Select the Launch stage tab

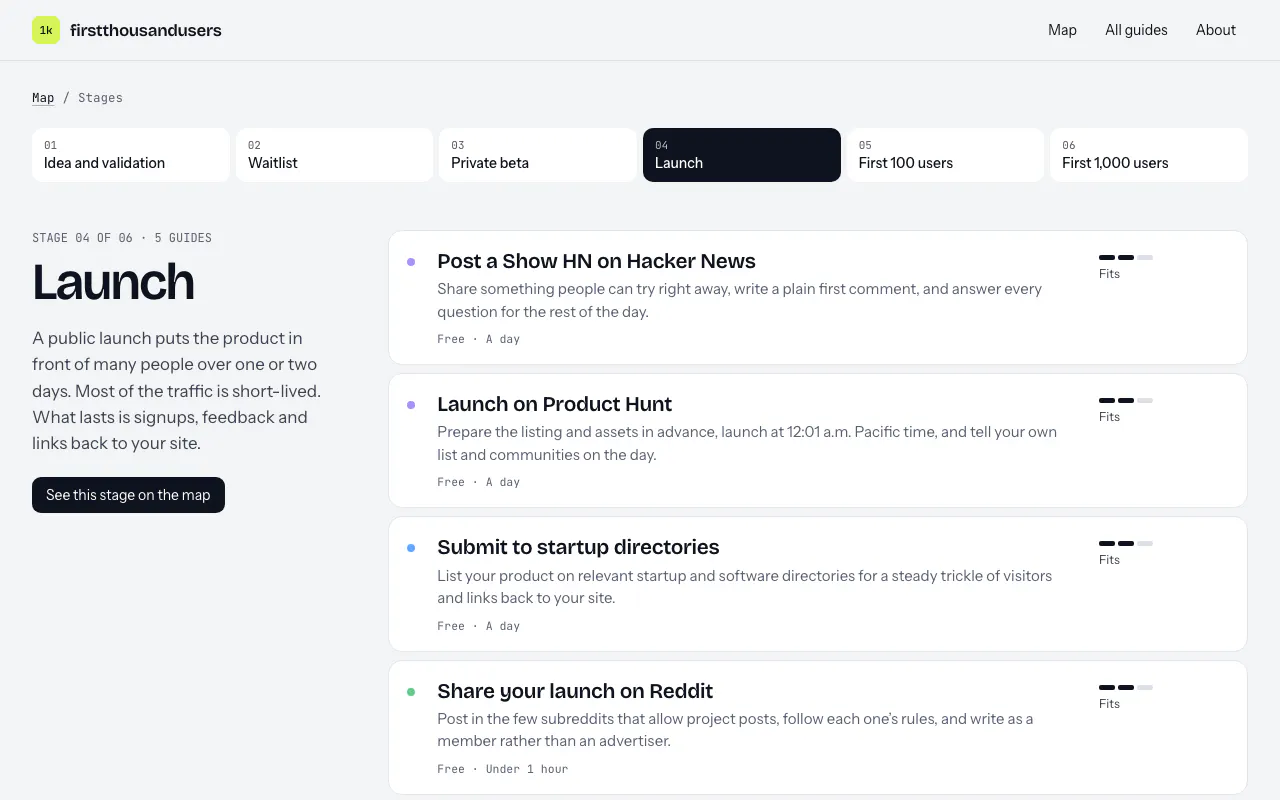pyautogui.click(x=742, y=155)
